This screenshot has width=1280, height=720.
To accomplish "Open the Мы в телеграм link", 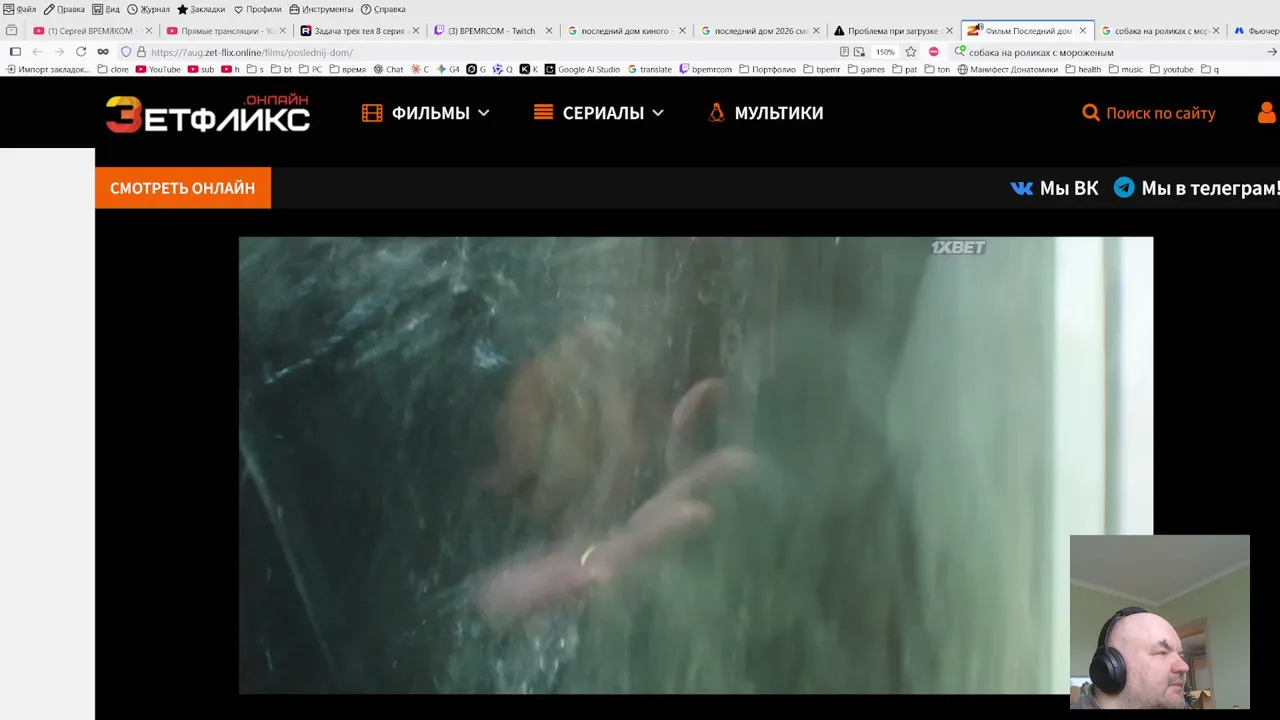I will (x=1197, y=188).
